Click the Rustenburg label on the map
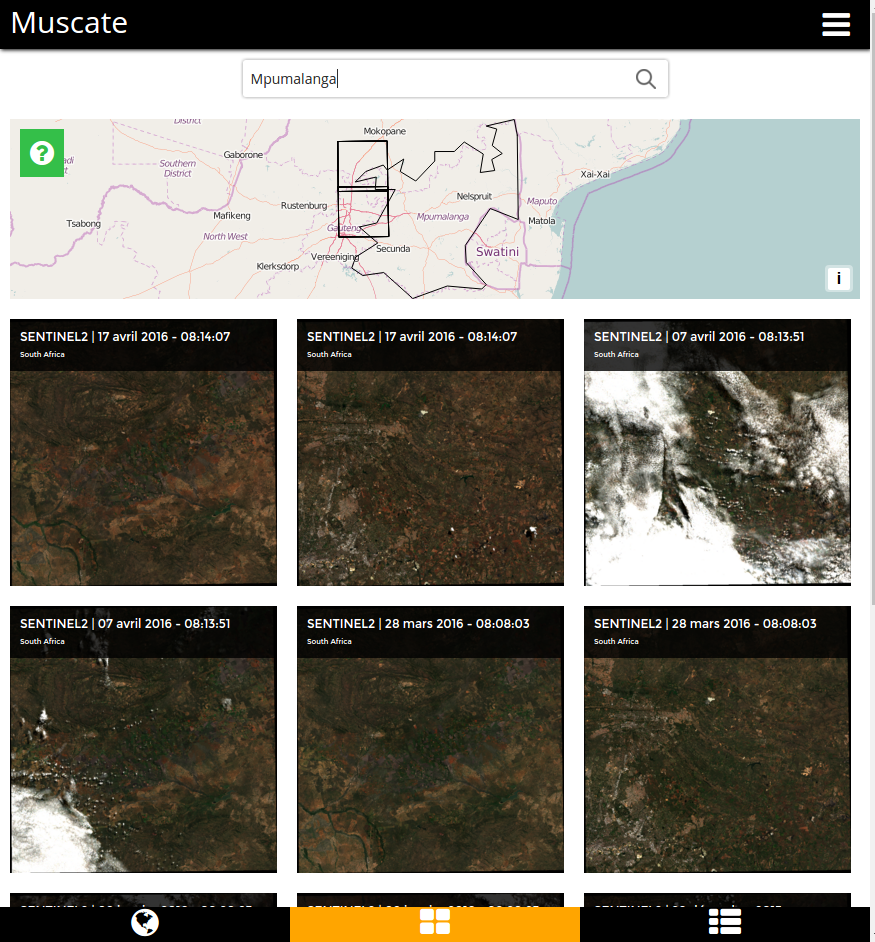Image resolution: width=875 pixels, height=942 pixels. pos(304,205)
